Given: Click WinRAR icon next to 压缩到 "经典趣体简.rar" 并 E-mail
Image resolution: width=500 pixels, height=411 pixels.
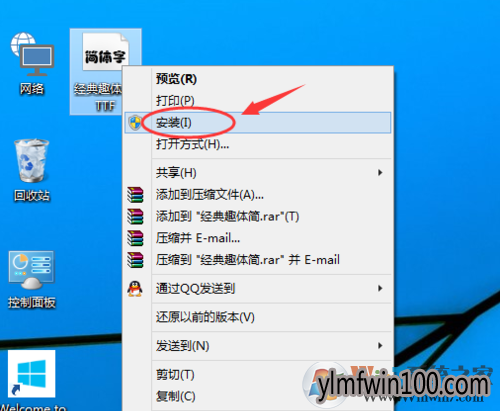Looking at the screenshot, I should [x=135, y=260].
